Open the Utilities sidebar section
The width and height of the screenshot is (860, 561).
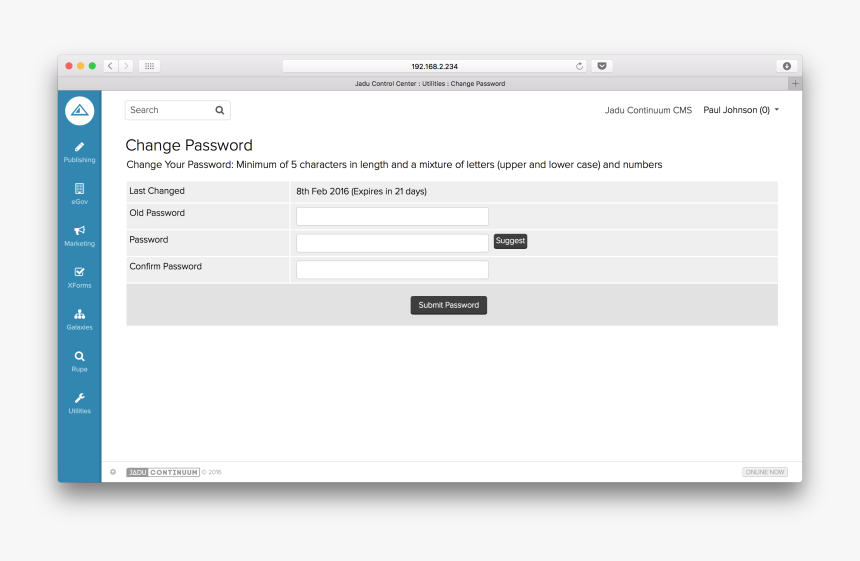click(80, 404)
